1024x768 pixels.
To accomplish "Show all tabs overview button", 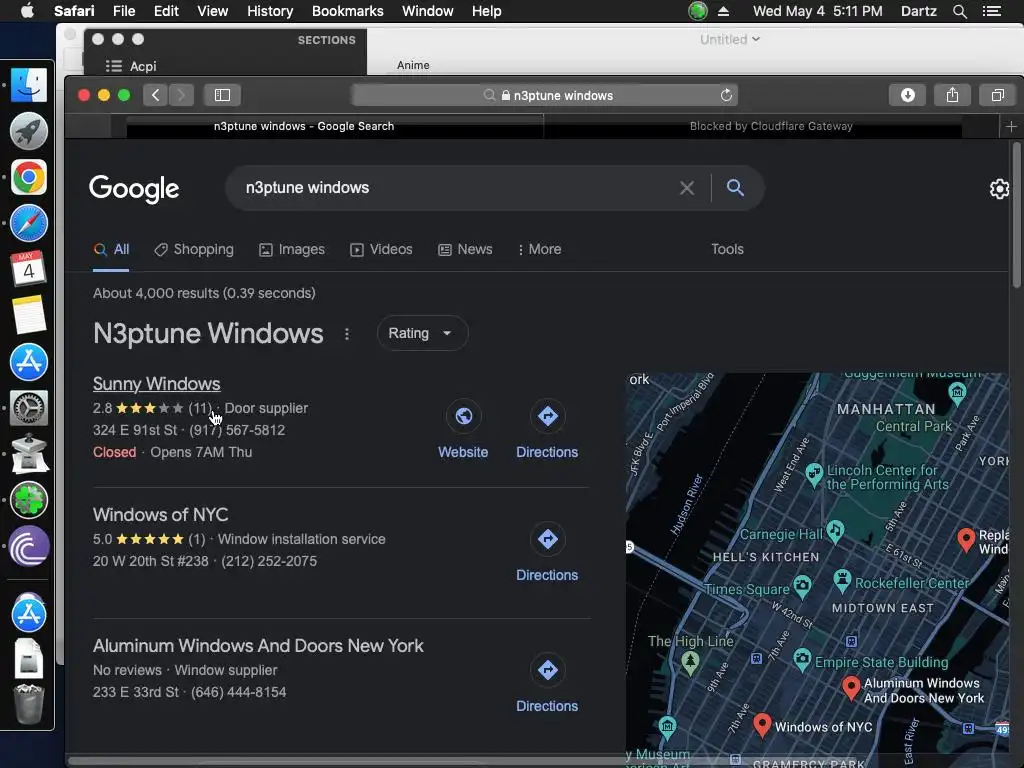I will [997, 95].
